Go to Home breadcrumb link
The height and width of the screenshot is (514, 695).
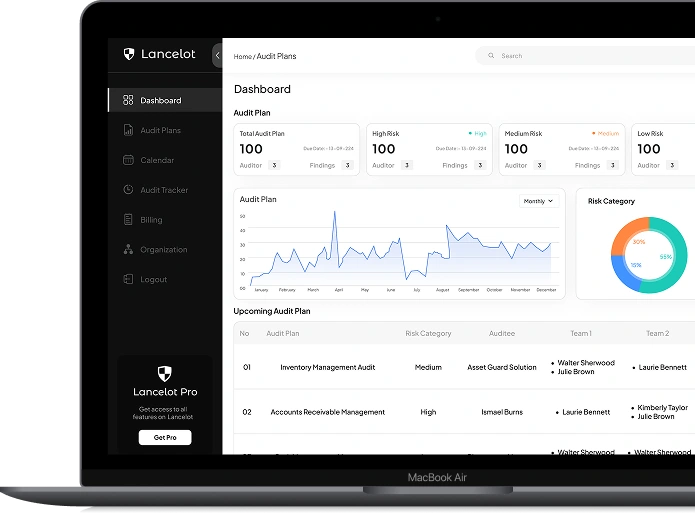click(242, 57)
